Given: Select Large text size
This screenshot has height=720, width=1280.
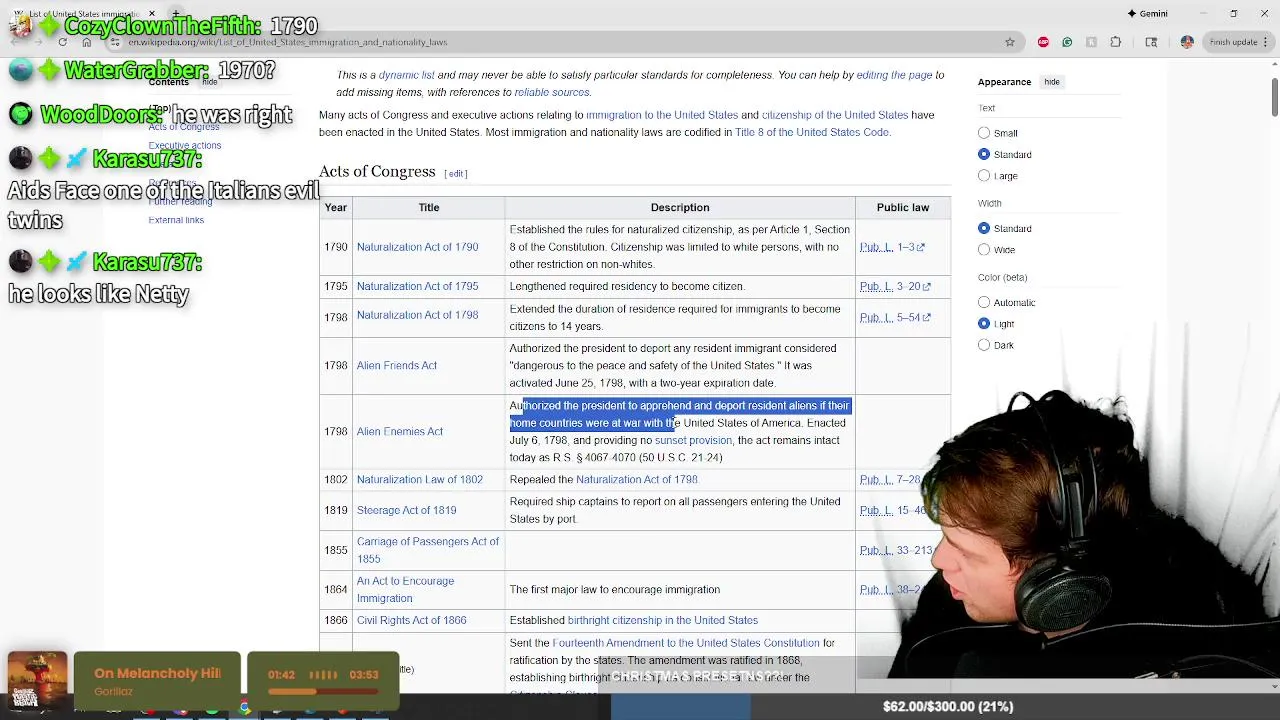Looking at the screenshot, I should [x=984, y=176].
